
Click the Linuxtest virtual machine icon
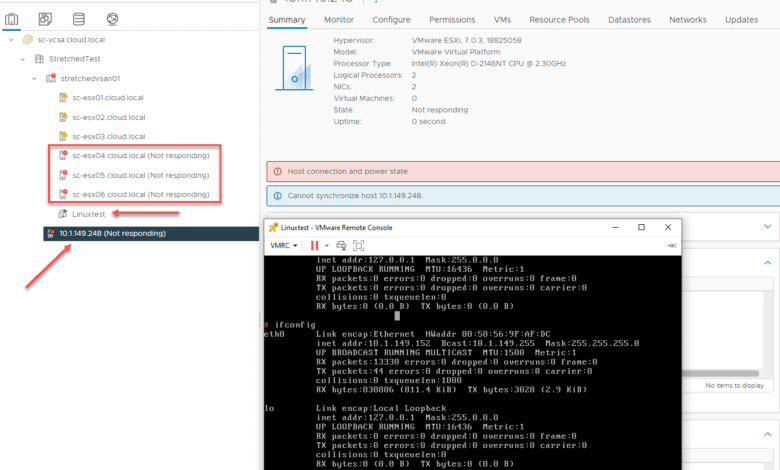63,214
